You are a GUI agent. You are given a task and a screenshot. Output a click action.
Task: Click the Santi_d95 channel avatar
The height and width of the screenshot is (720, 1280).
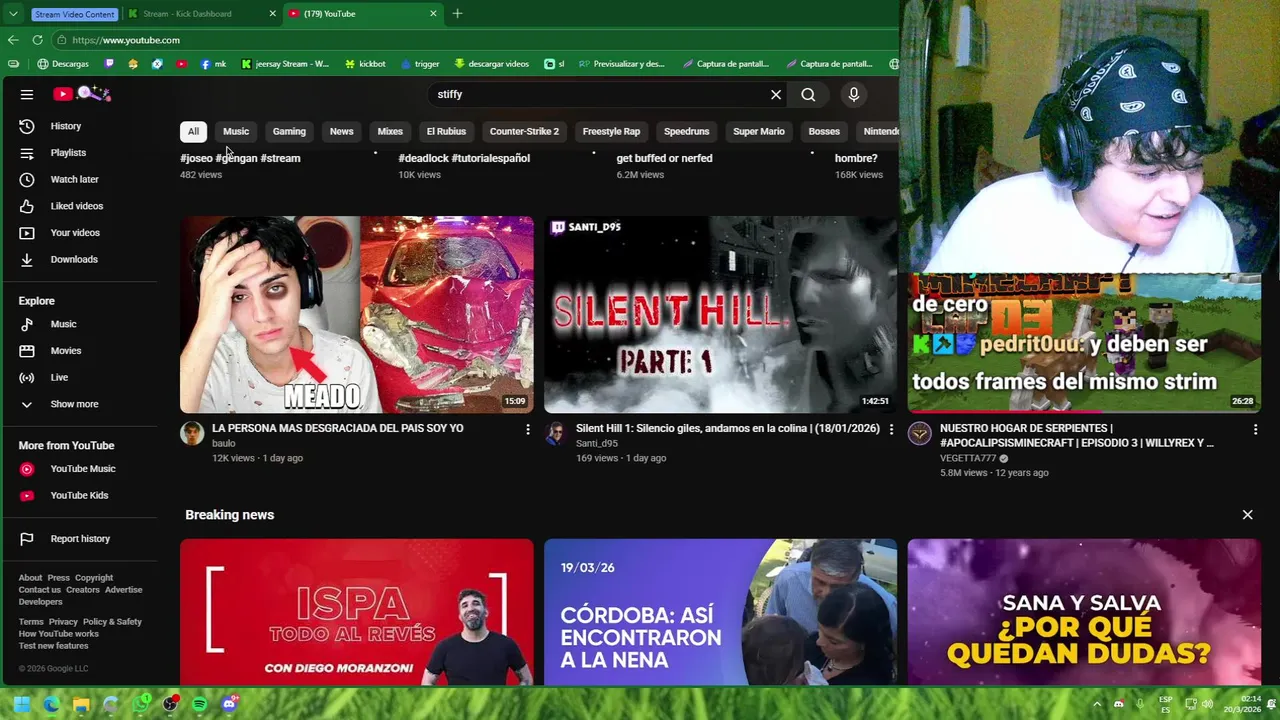(x=556, y=433)
